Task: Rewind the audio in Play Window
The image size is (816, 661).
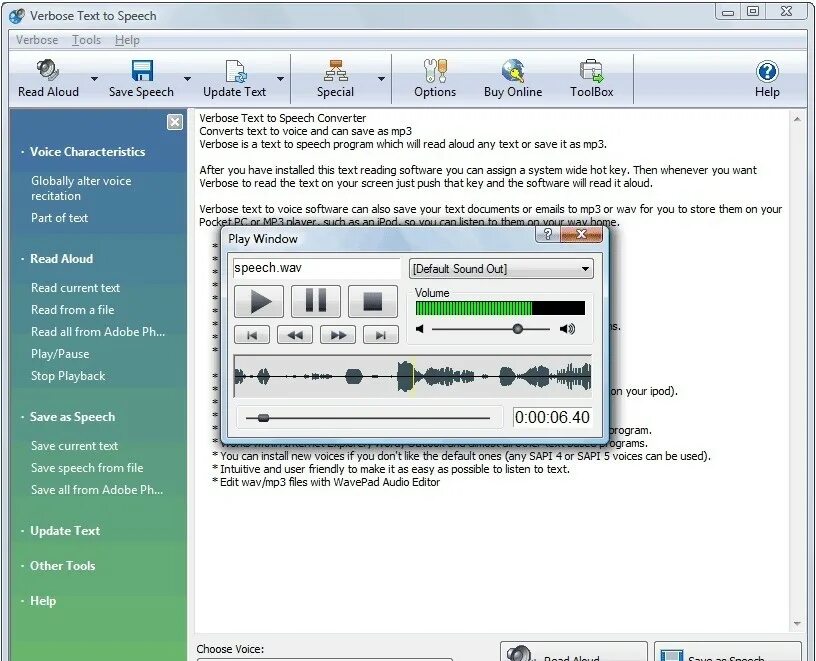Action: 295,335
